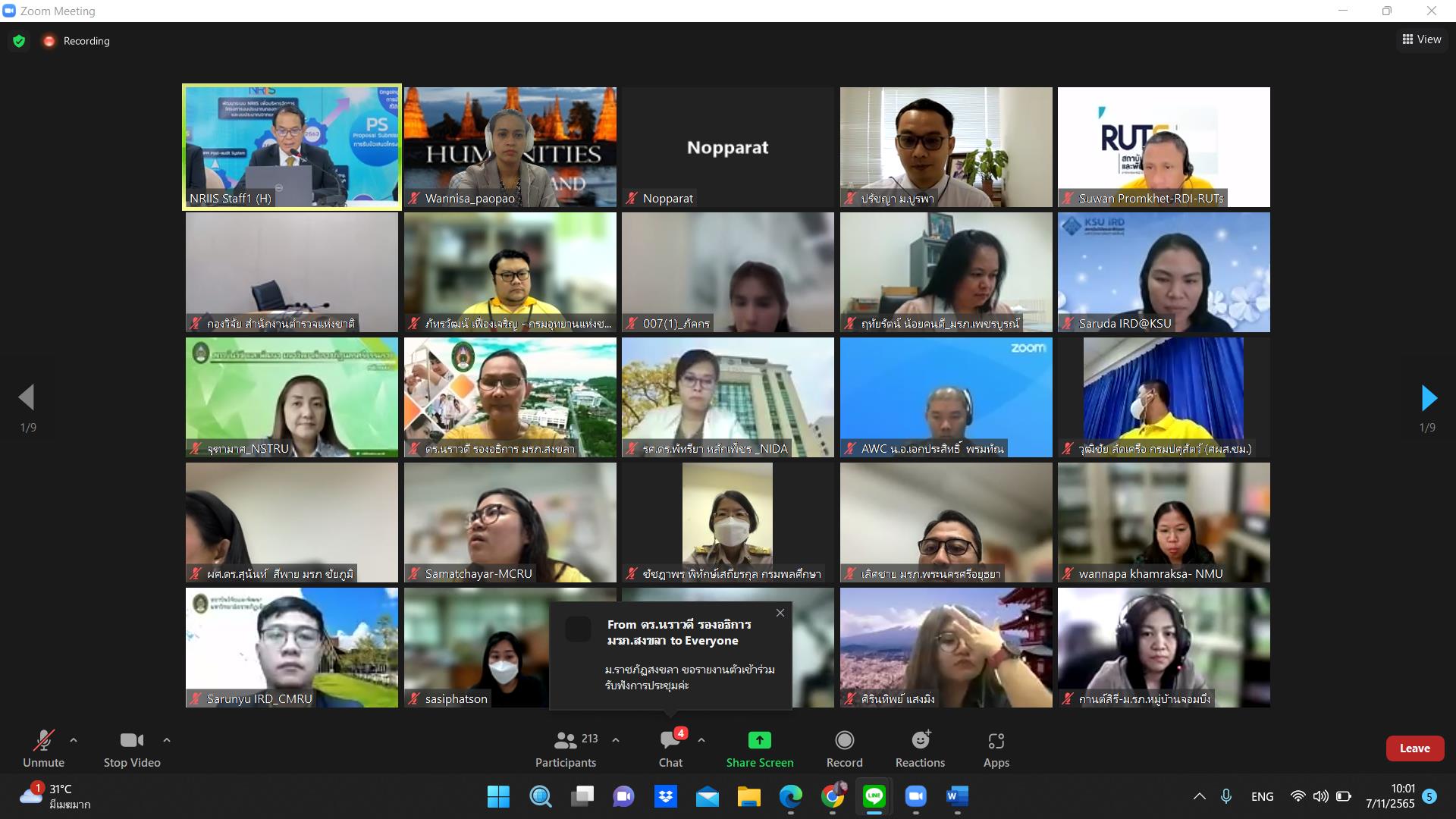The width and height of the screenshot is (1456, 819).
Task: Open Dropbox from taskbar
Action: [666, 796]
